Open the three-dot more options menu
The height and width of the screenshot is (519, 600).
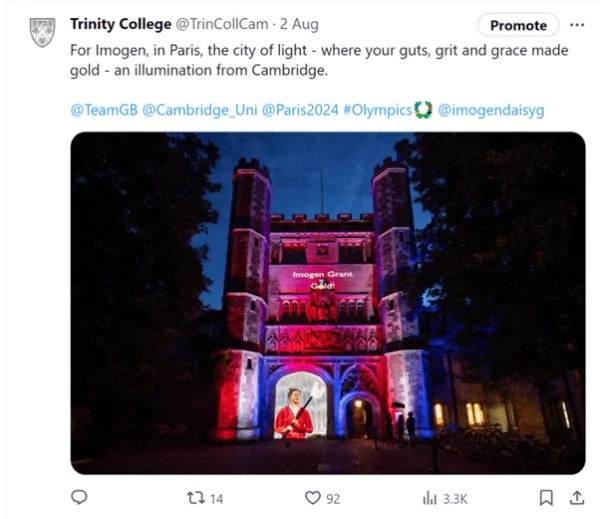point(577,25)
